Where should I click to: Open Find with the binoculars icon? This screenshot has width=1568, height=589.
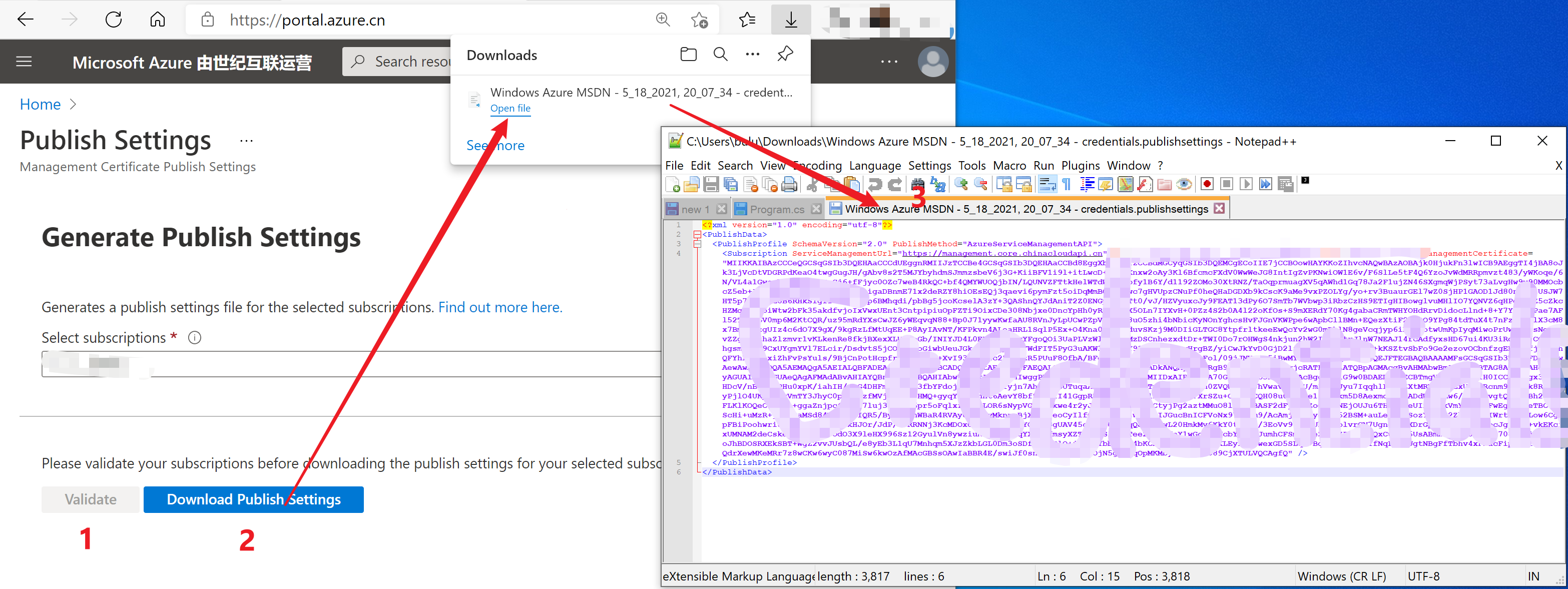click(x=917, y=184)
